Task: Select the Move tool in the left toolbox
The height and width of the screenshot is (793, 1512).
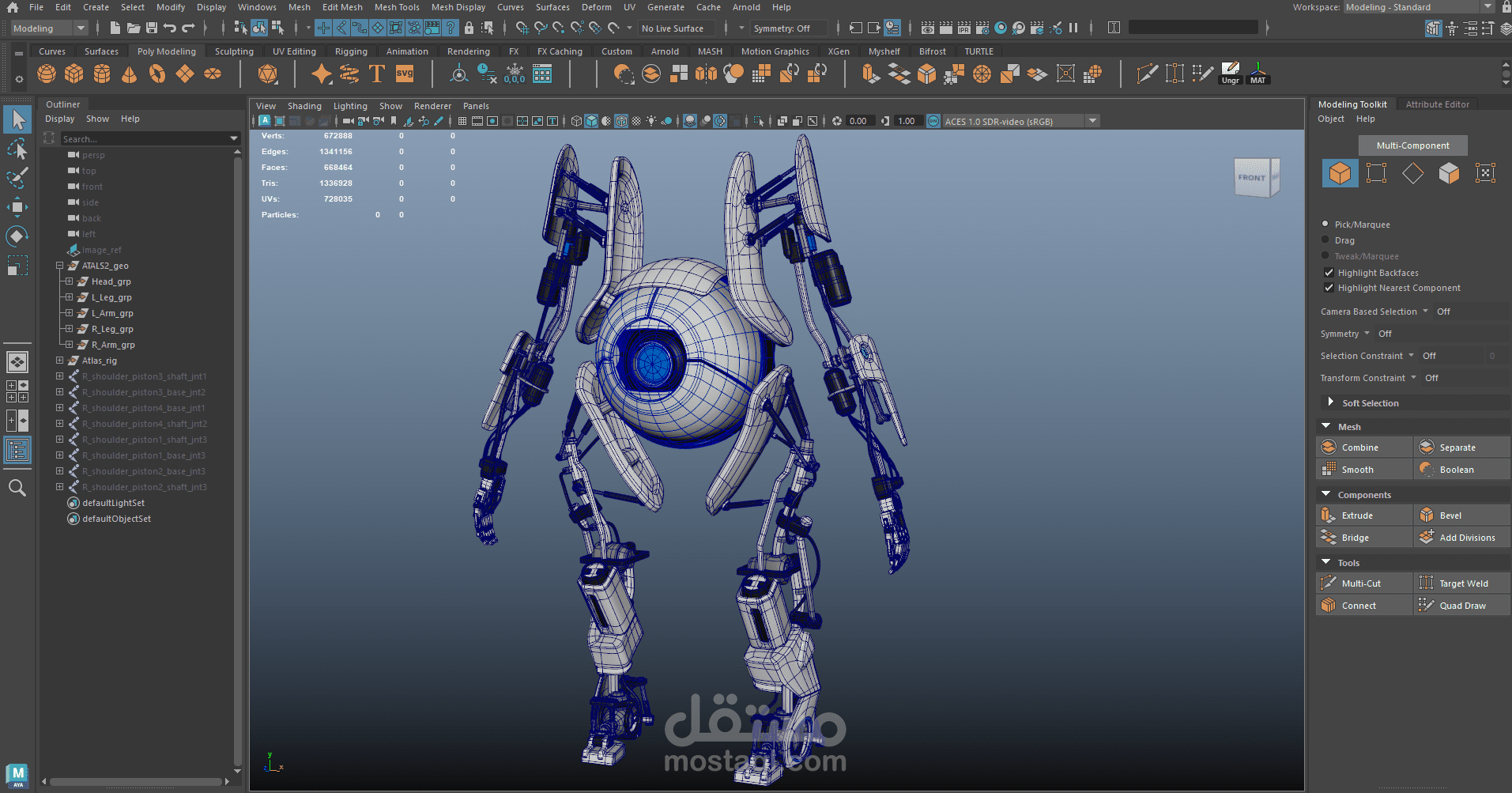Action: tap(17, 207)
